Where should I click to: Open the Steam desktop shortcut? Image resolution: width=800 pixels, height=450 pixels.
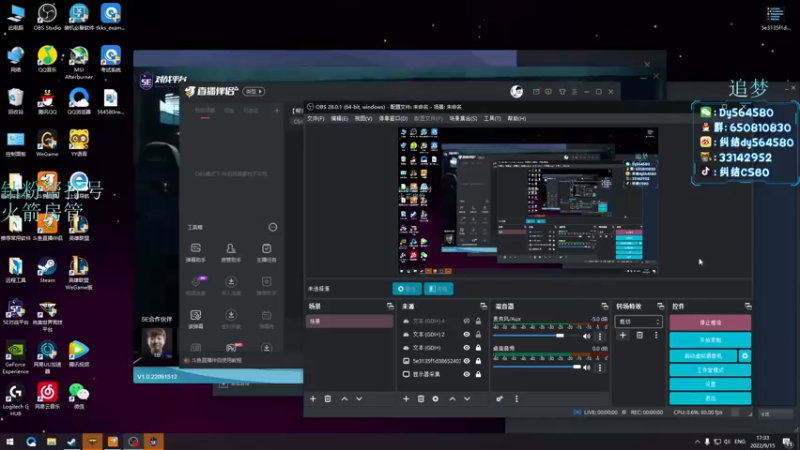[x=47, y=270]
